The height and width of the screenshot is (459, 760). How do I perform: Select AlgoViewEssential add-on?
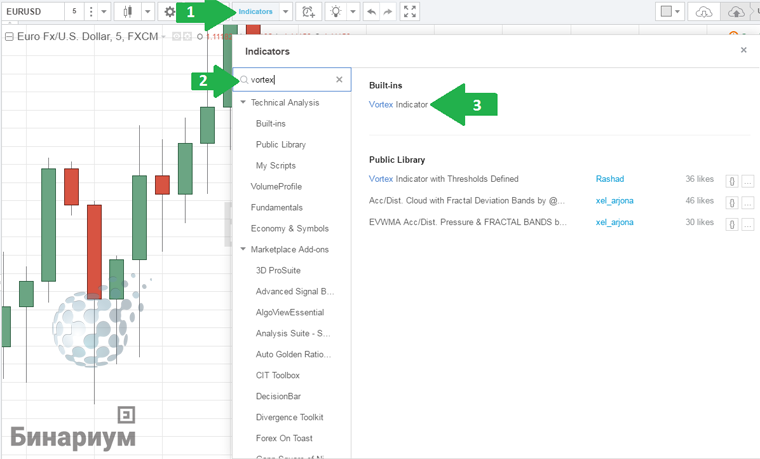pyautogui.click(x=290, y=312)
